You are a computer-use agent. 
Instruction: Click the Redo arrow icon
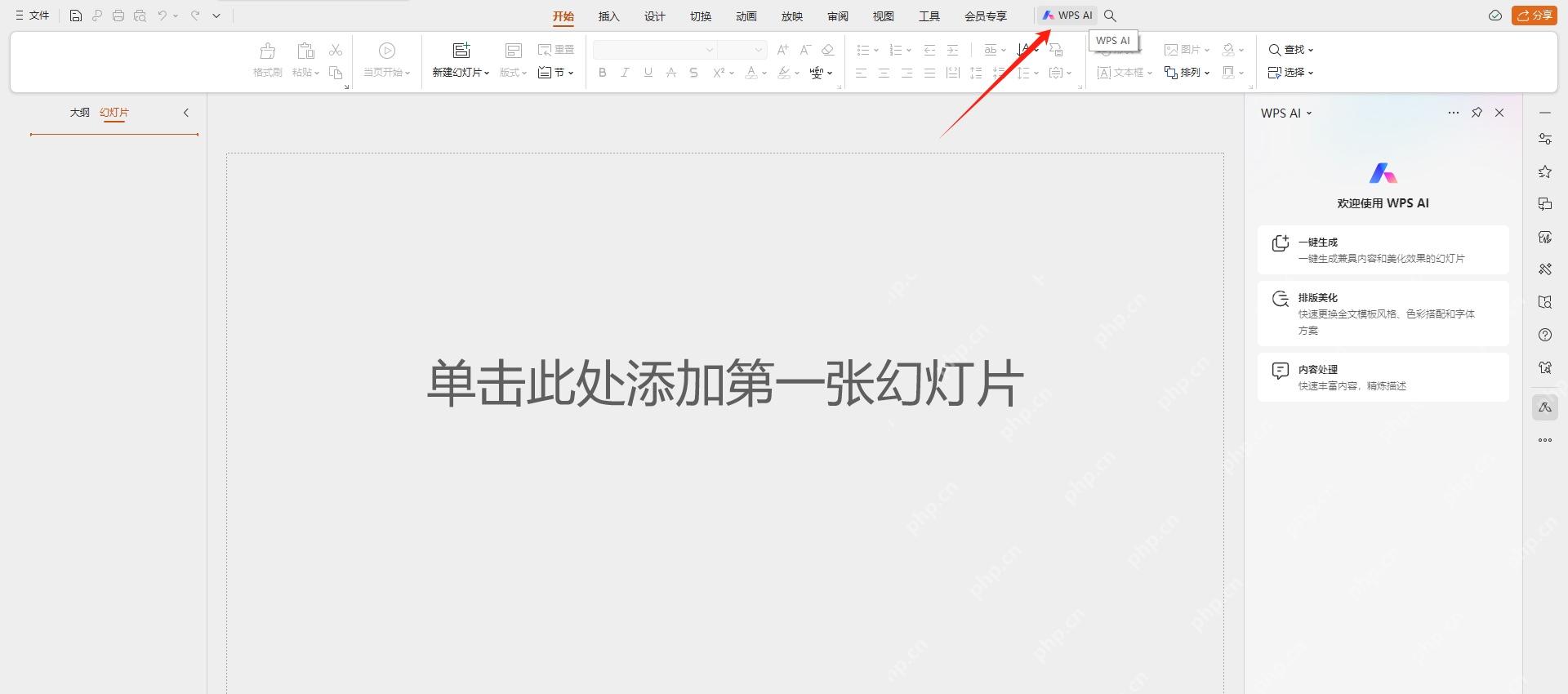(x=195, y=16)
